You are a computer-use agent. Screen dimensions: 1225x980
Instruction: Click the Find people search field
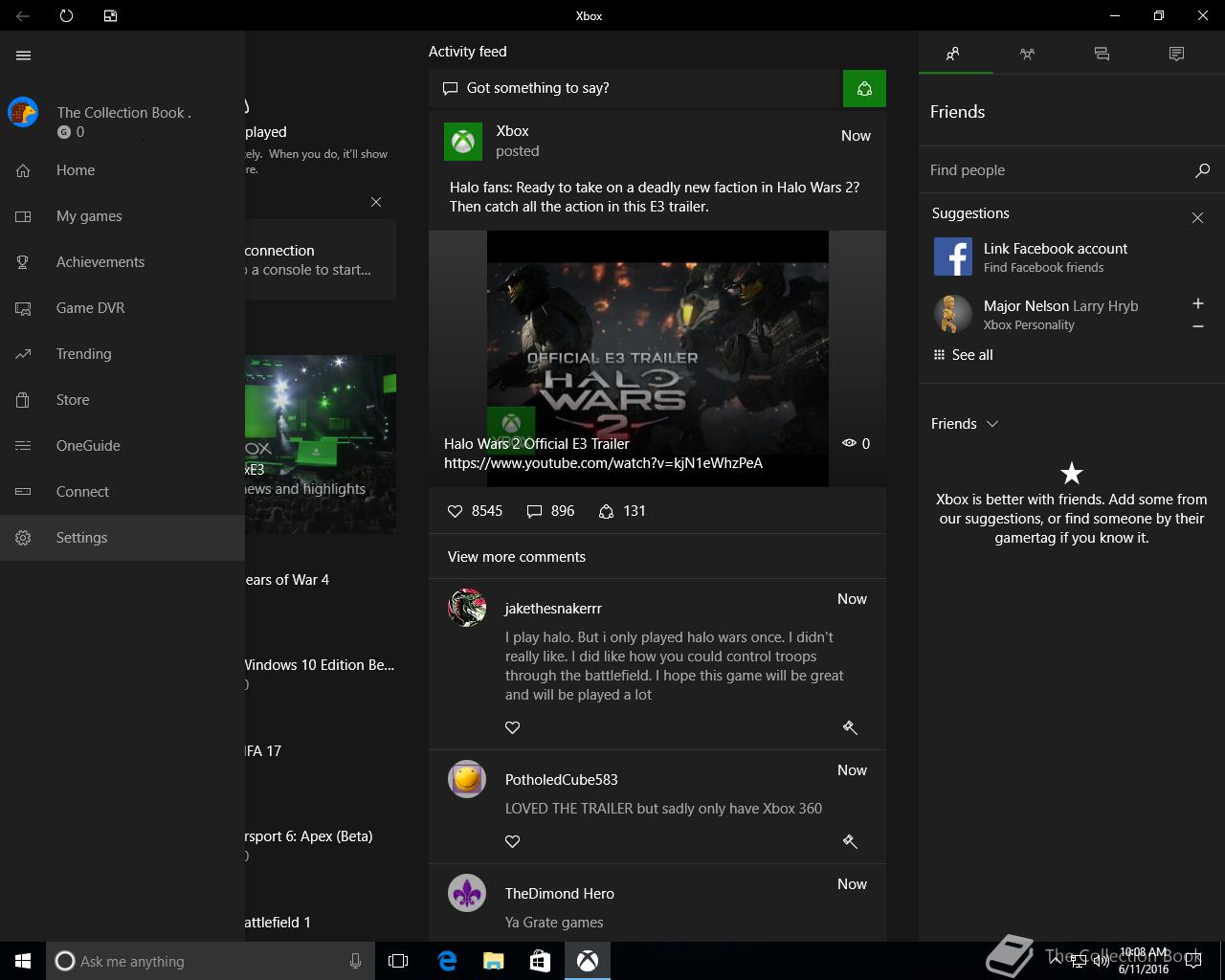pyautogui.click(x=1053, y=170)
